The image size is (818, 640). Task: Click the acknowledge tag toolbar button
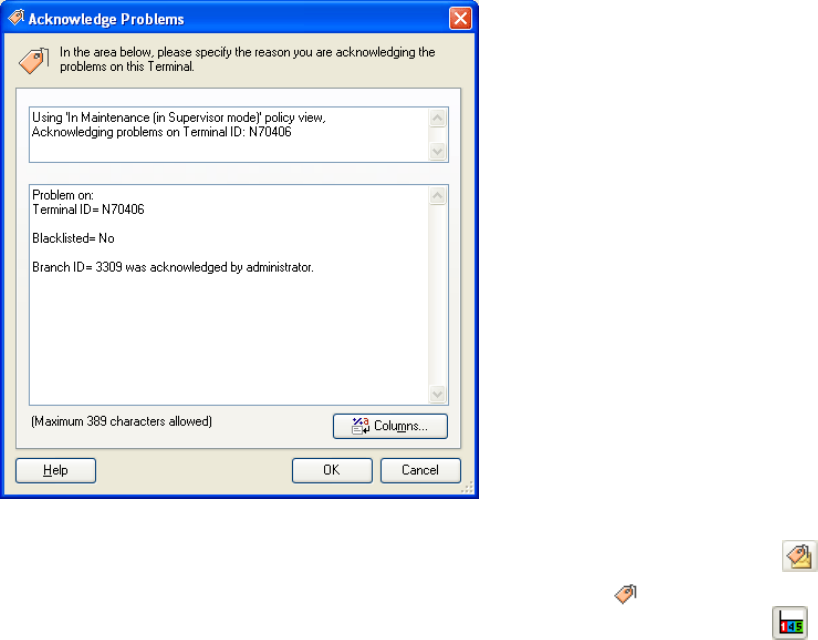(799, 556)
